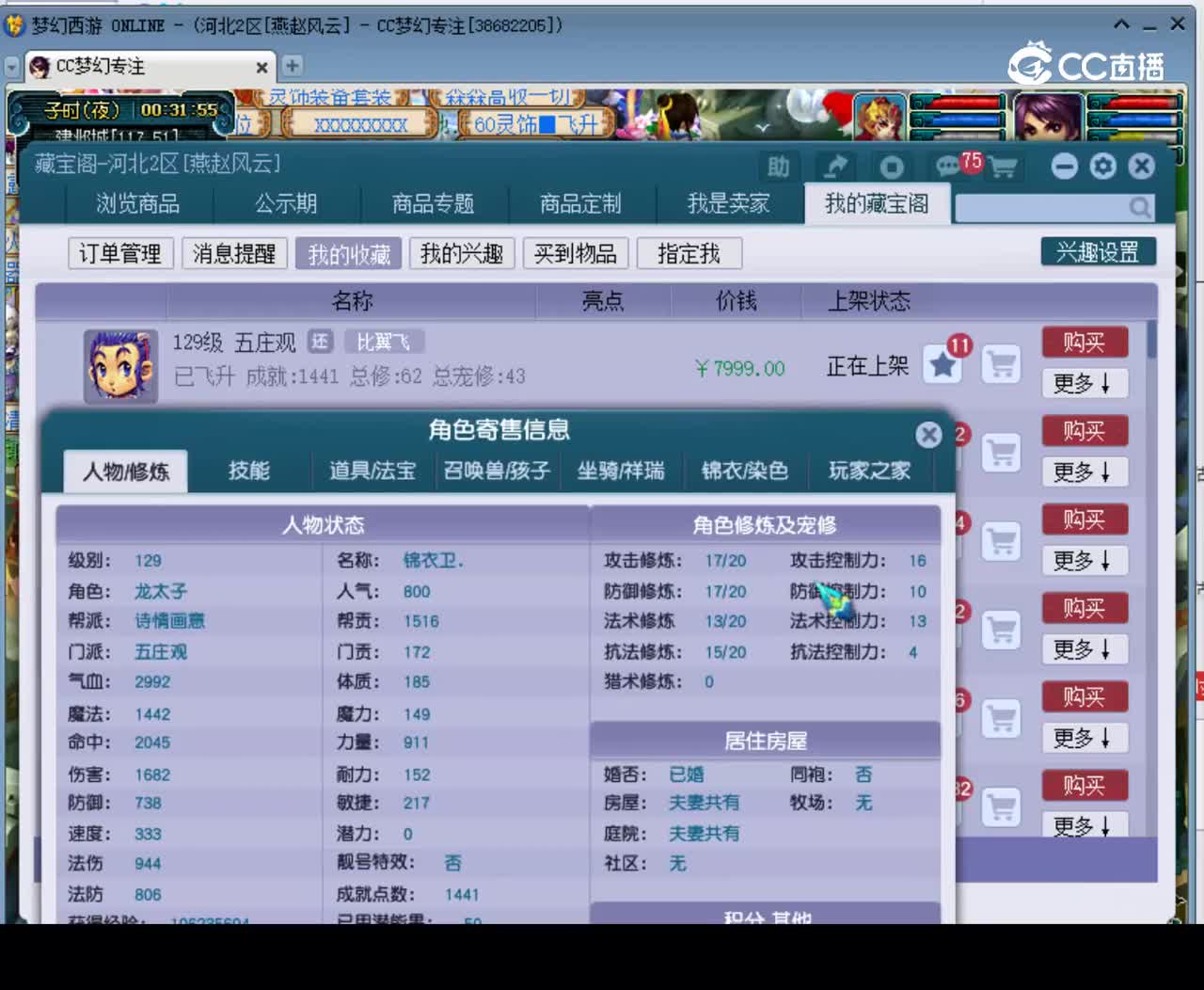1204x990 pixels.
Task: Click cart icon in the row with badge 4
Action: pyautogui.click(x=1002, y=541)
